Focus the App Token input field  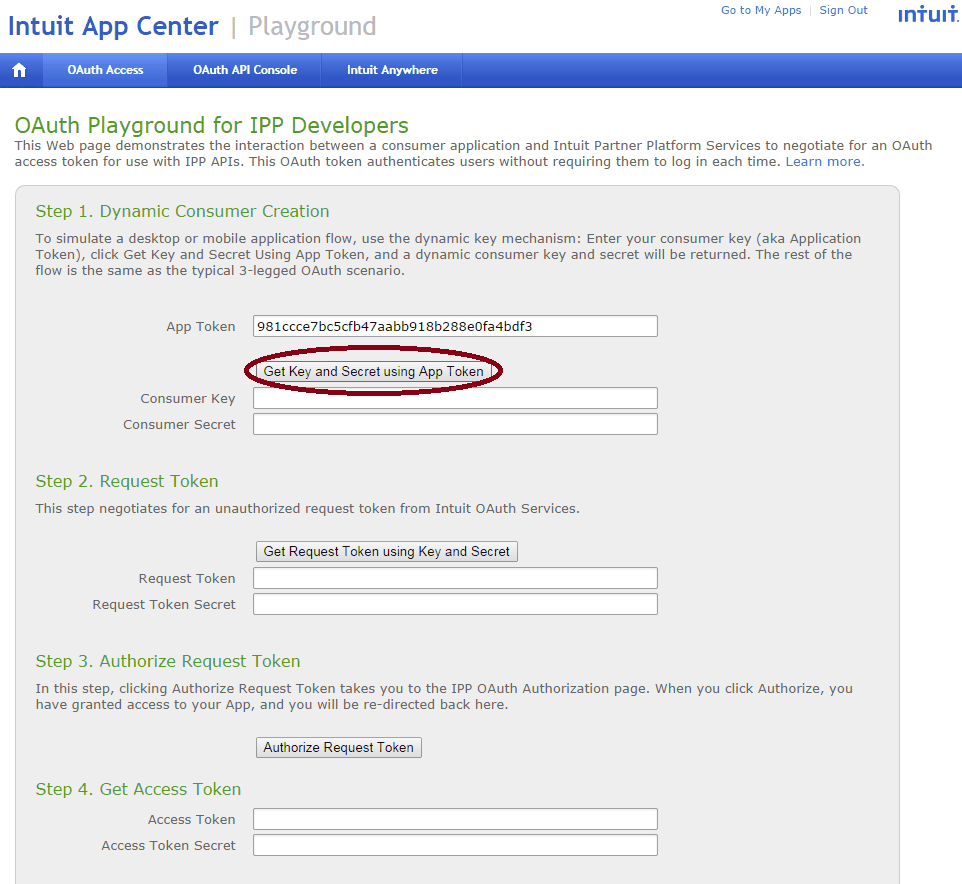coord(455,326)
